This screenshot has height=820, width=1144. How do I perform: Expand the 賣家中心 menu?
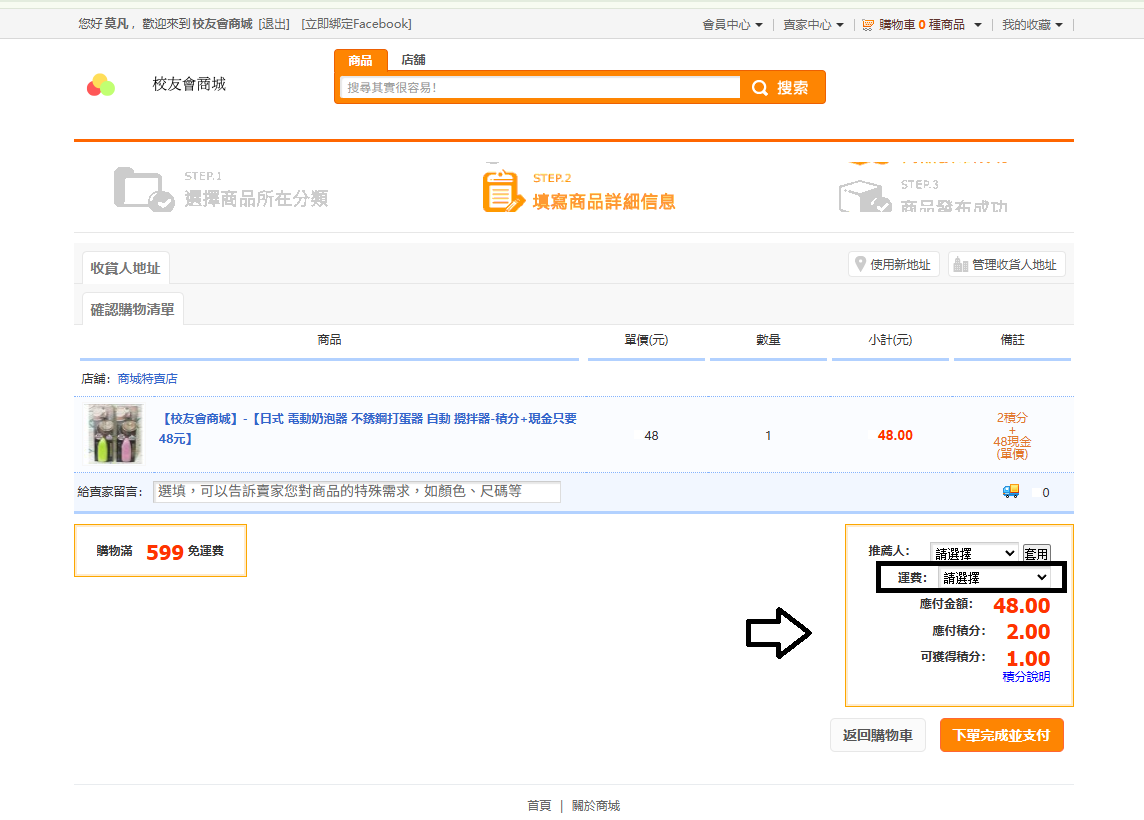coord(813,25)
